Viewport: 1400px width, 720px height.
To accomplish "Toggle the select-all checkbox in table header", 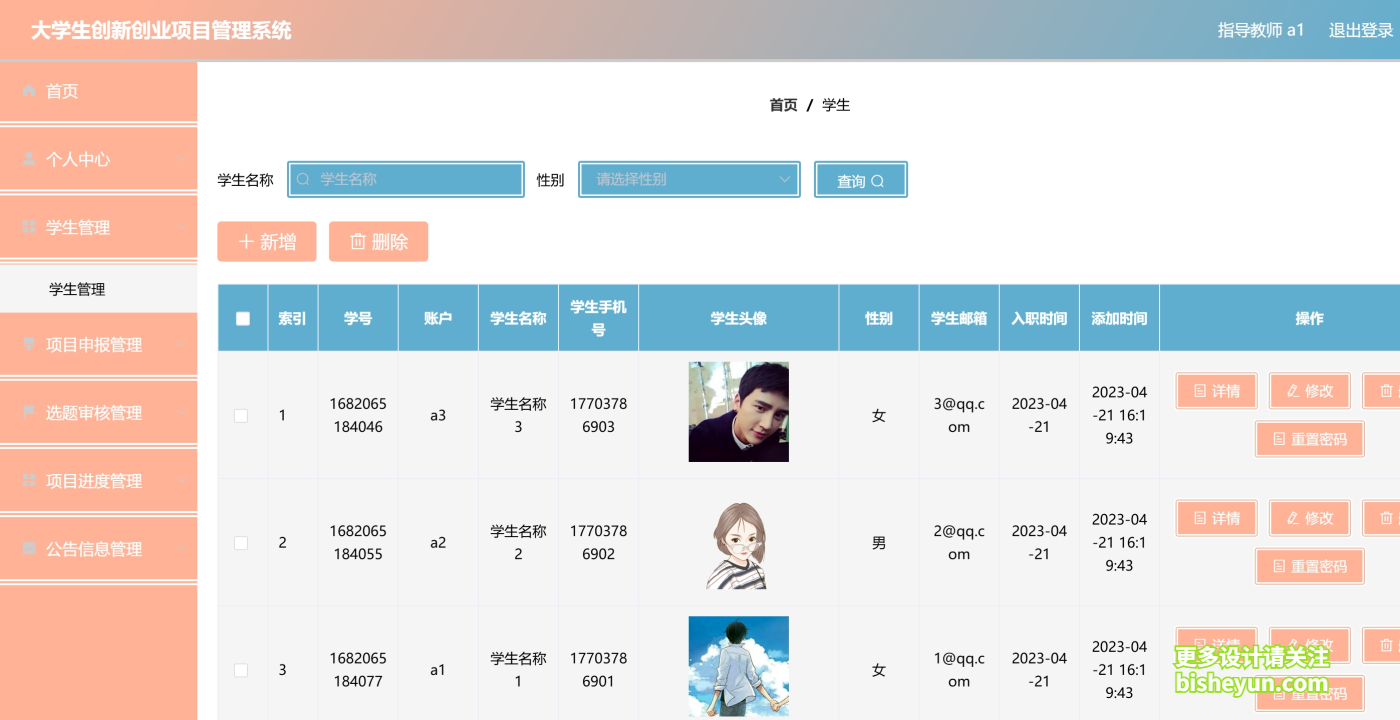I will [x=243, y=319].
